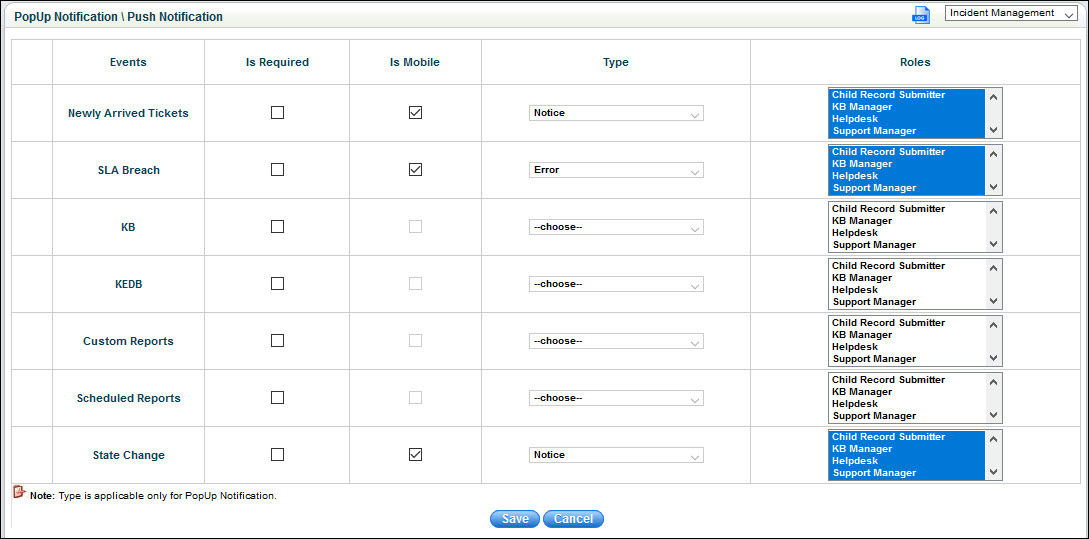This screenshot has width=1089, height=539.
Task: Untick Is Mobile for Newly Arrived Tickets
Action: coord(415,113)
